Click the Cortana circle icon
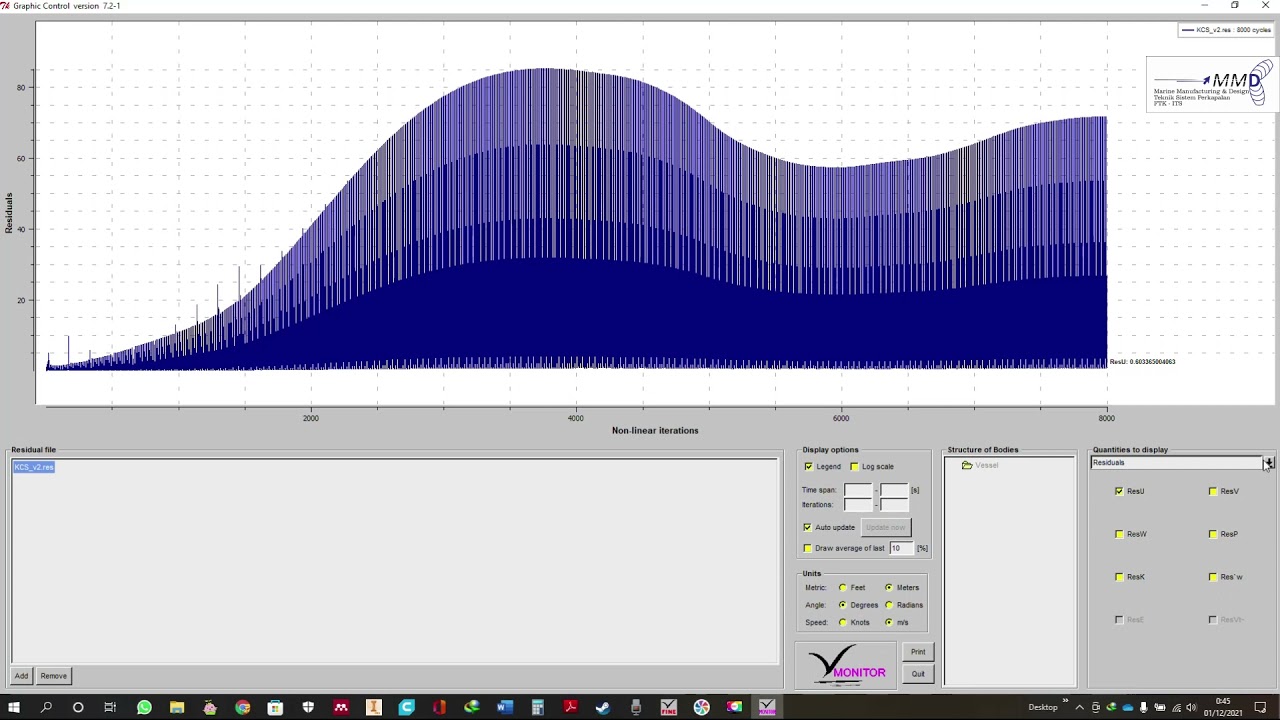 click(x=78, y=708)
